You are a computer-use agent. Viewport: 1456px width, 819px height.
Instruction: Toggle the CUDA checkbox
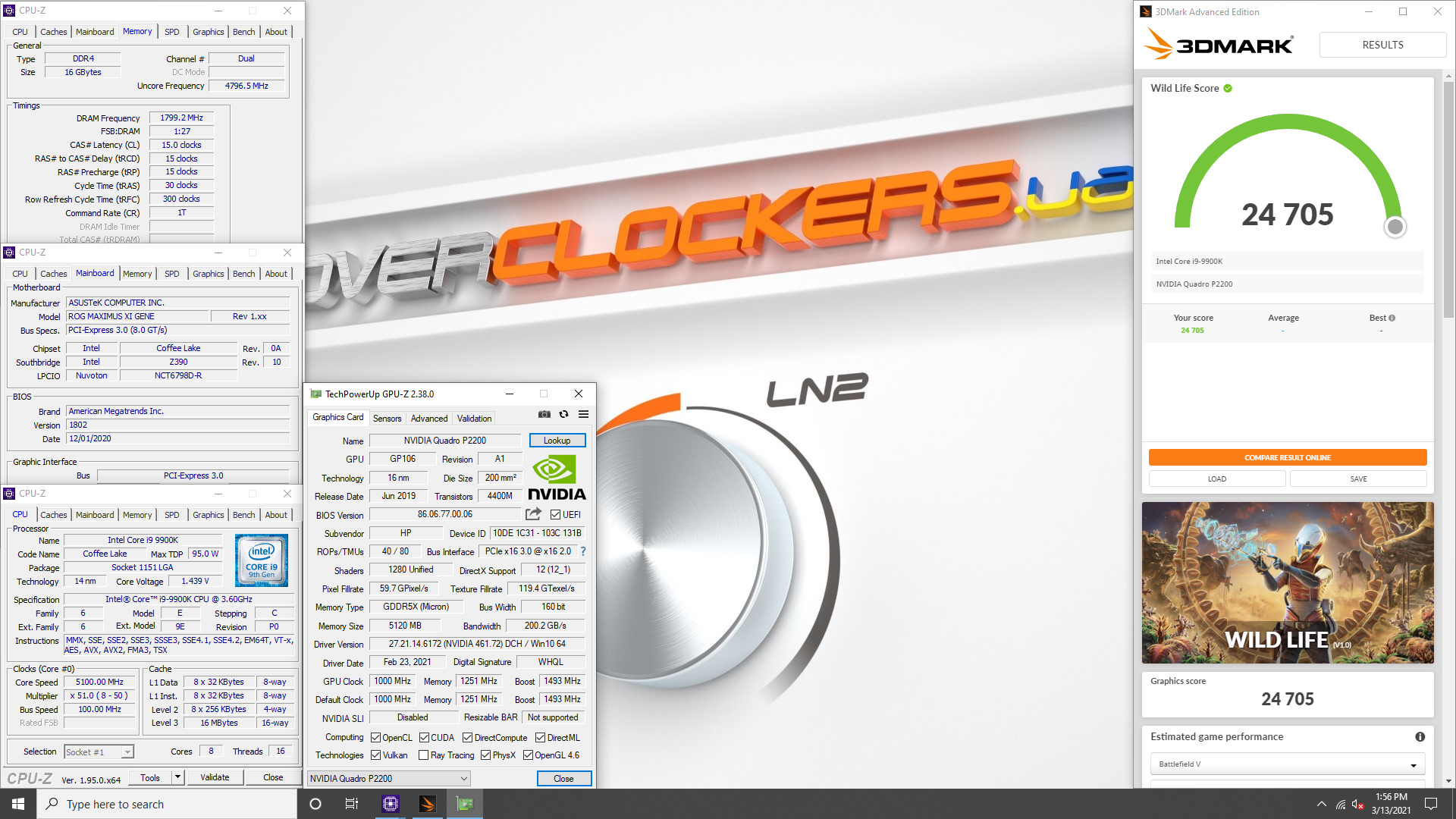(x=424, y=738)
